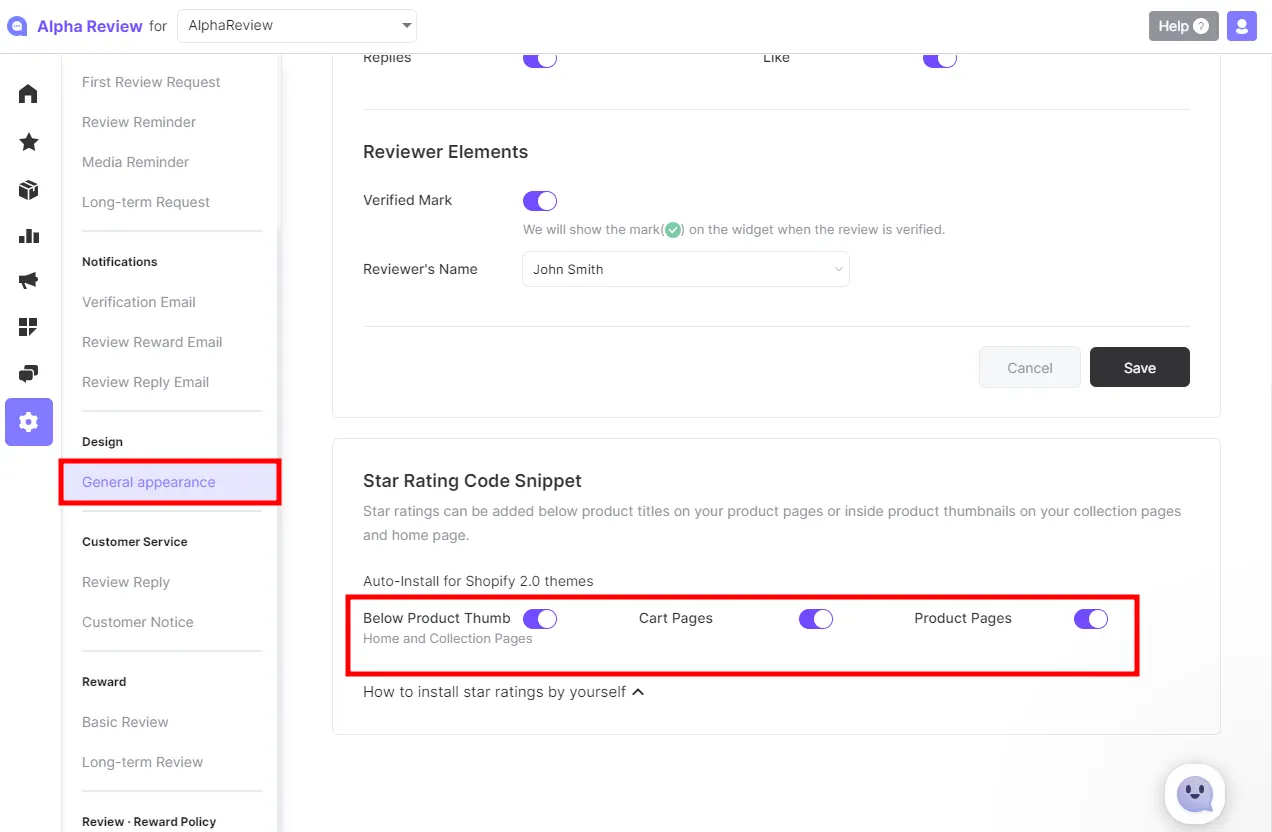Disable the Verified Mark toggle
The height and width of the screenshot is (832, 1272).
tap(540, 201)
